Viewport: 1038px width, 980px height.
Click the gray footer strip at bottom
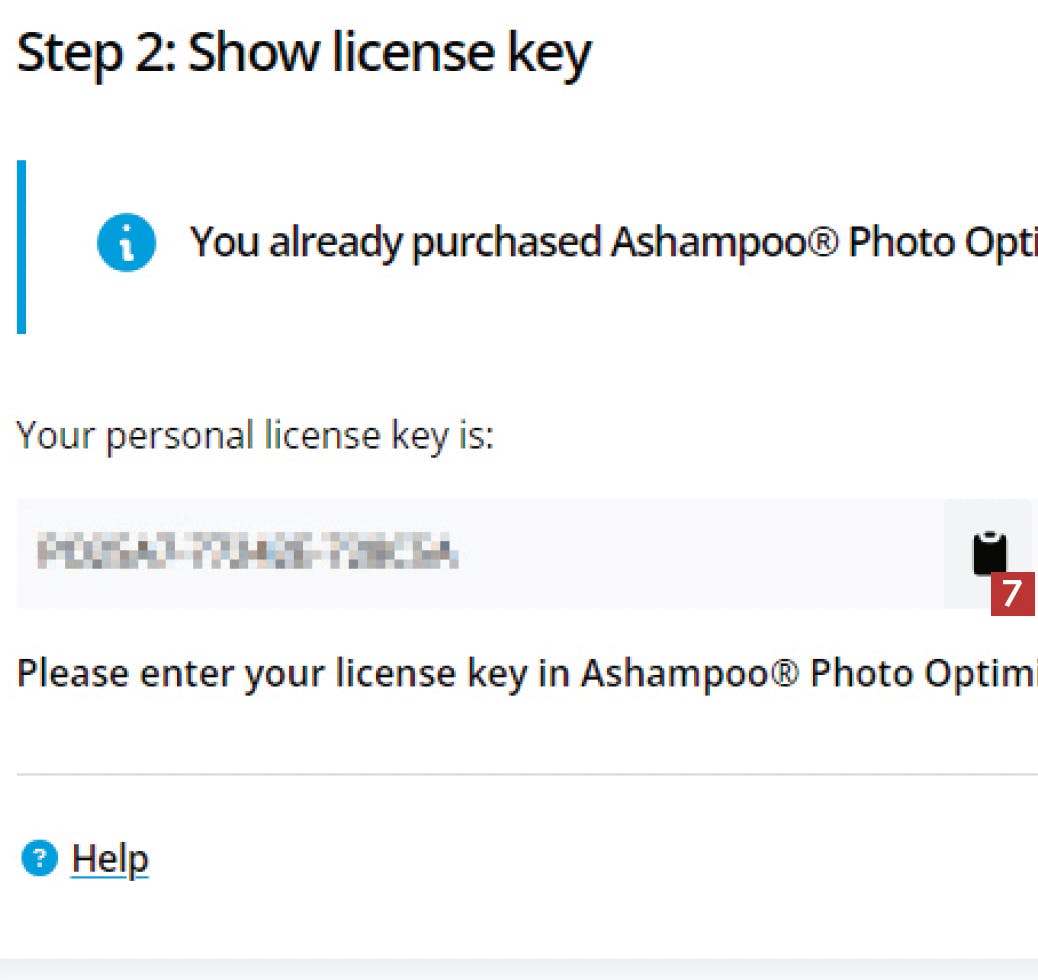coord(519,969)
